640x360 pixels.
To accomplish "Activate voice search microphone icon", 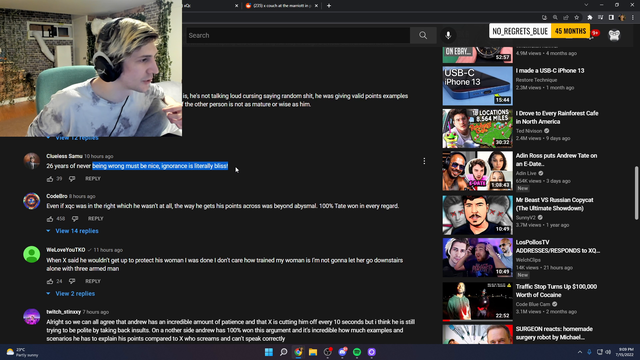I will coord(448,36).
